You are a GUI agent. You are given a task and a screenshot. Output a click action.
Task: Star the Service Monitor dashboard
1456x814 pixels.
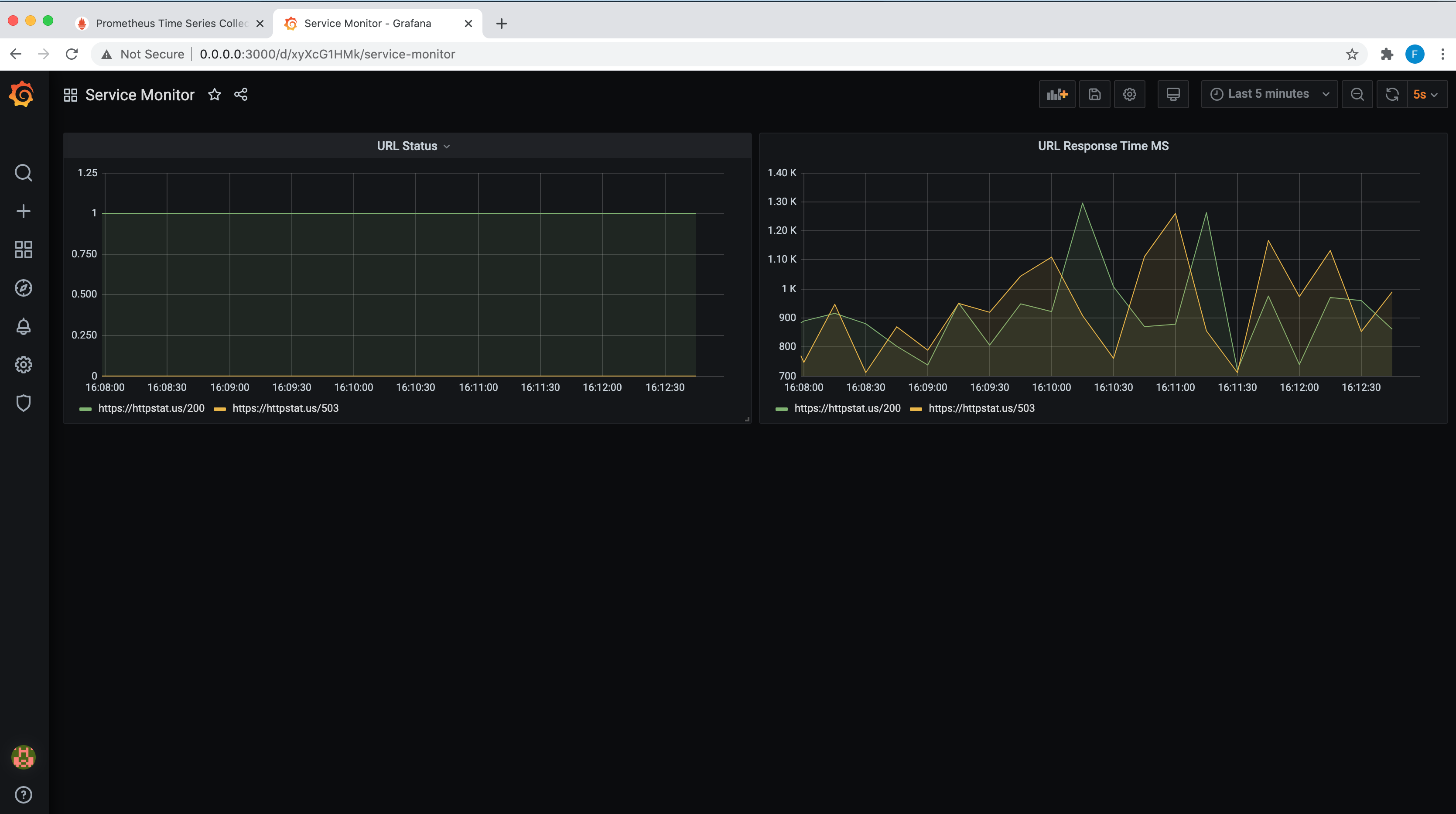click(x=214, y=94)
